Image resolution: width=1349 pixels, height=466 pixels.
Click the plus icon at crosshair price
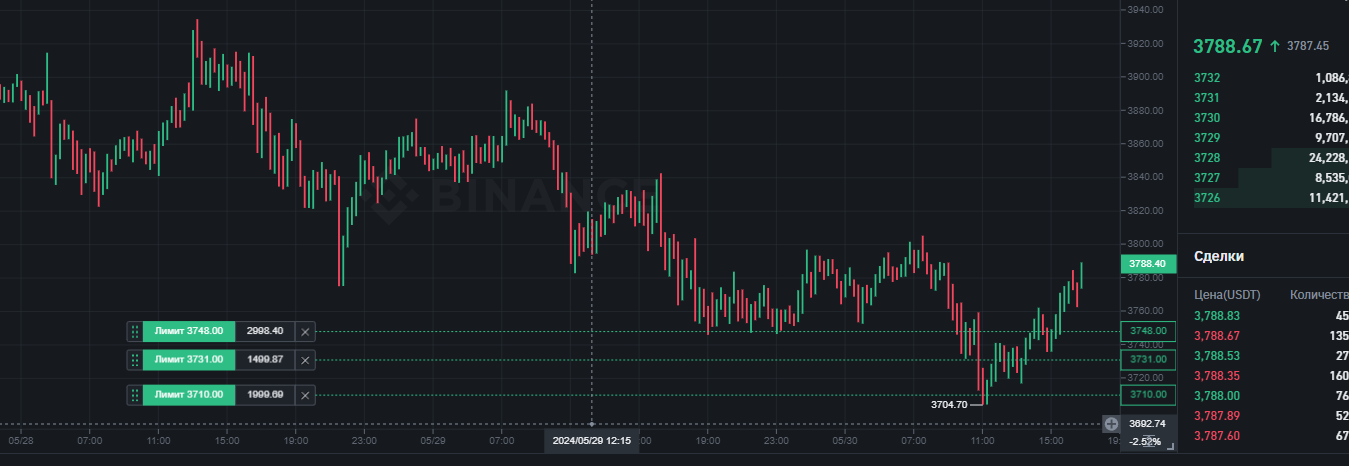click(1111, 424)
